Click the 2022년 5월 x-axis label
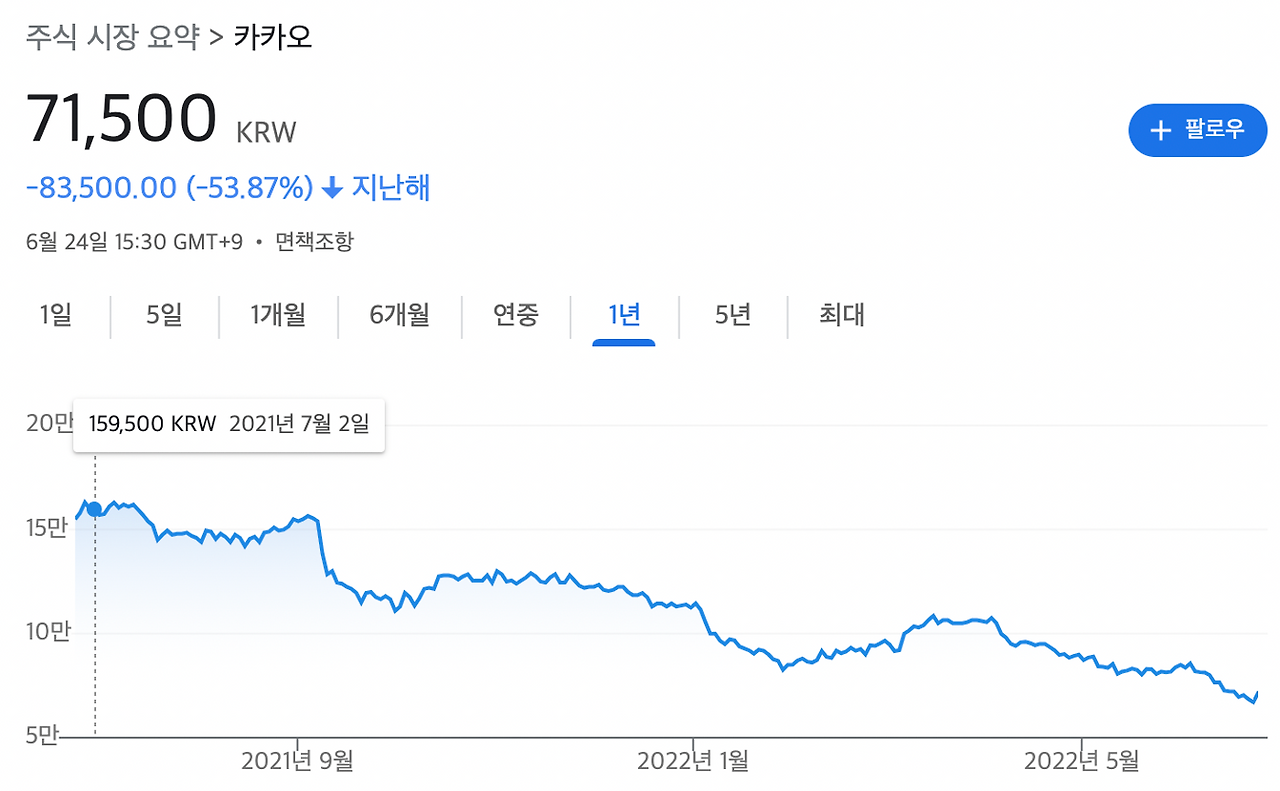1280x791 pixels. (x=1082, y=762)
